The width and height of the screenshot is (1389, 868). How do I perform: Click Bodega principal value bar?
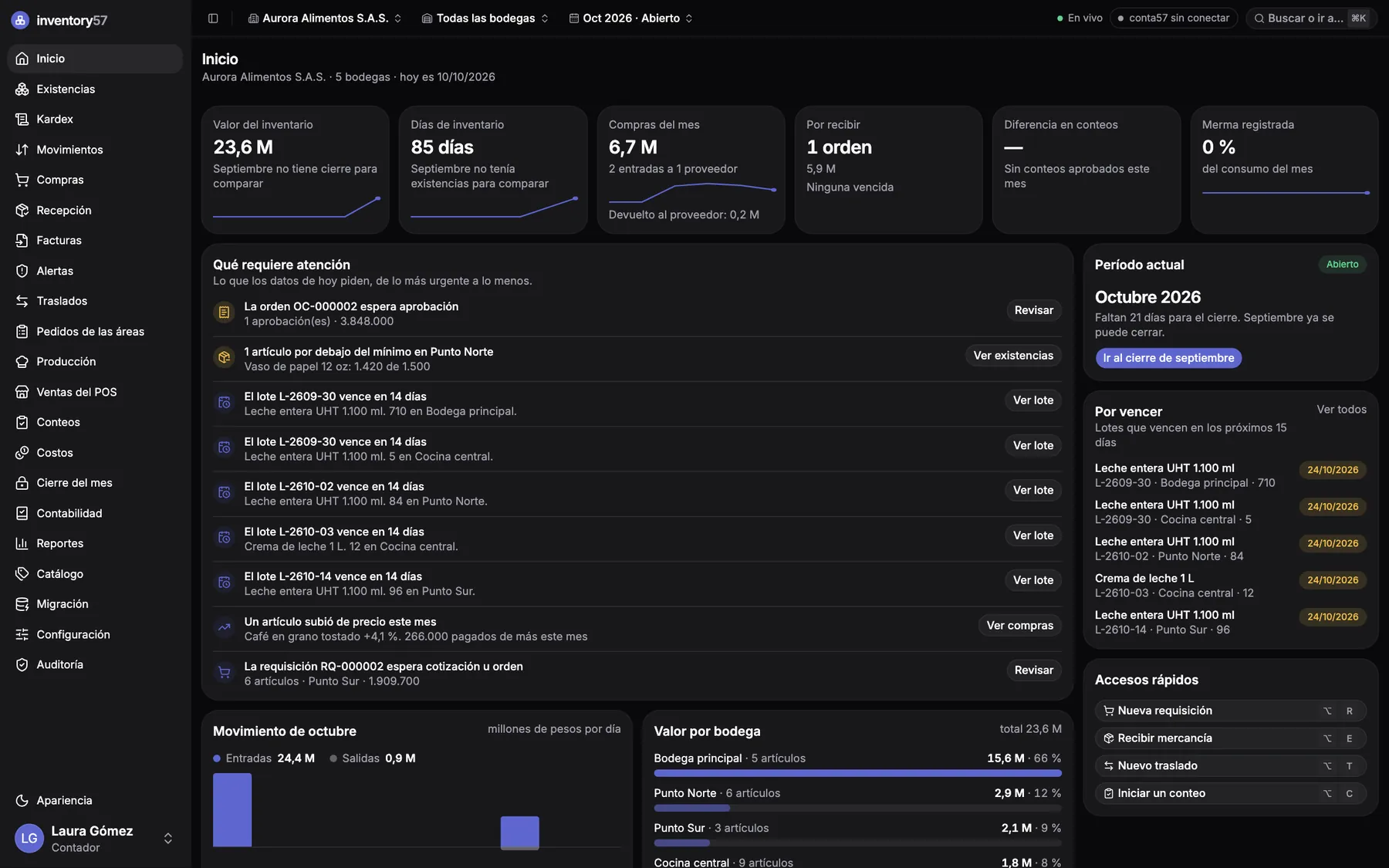tap(857, 773)
